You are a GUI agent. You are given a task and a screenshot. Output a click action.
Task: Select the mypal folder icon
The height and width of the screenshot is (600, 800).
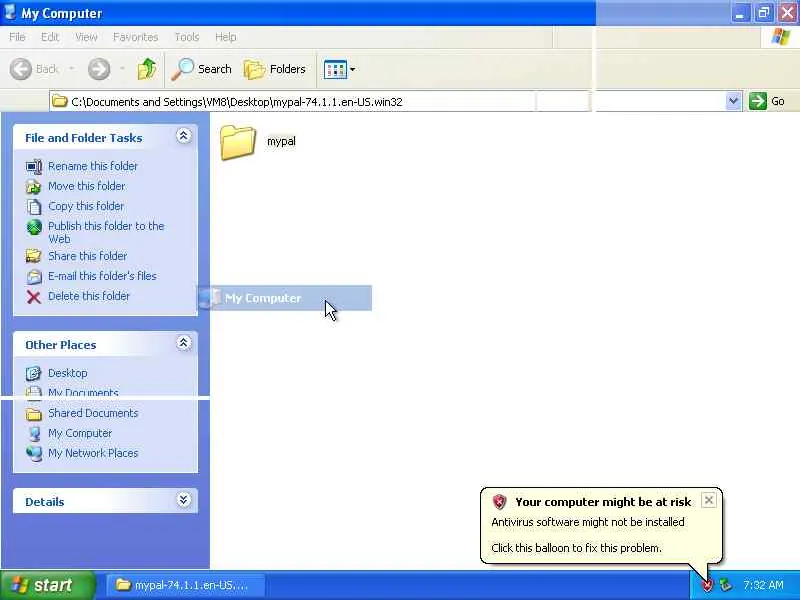238,142
